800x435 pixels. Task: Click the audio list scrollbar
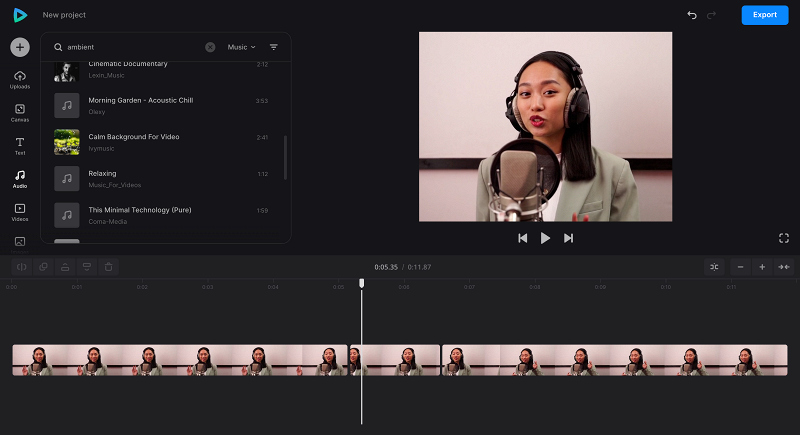[285, 158]
